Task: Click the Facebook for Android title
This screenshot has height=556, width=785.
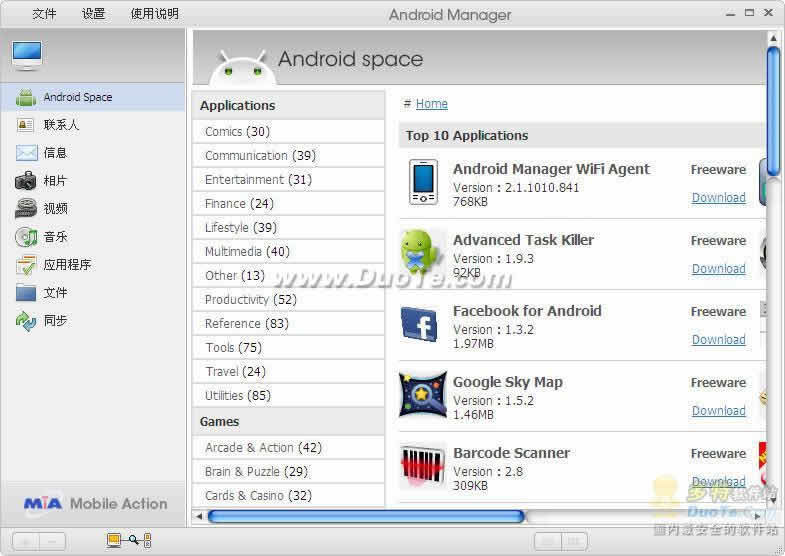Action: 527,311
